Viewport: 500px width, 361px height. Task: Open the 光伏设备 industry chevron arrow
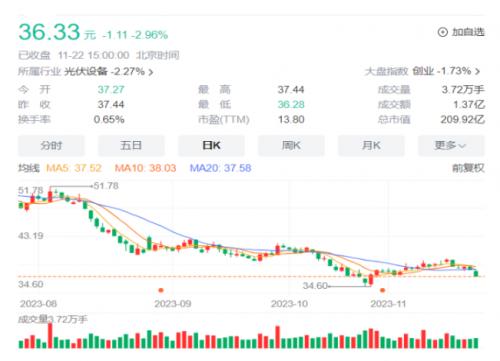click(151, 72)
